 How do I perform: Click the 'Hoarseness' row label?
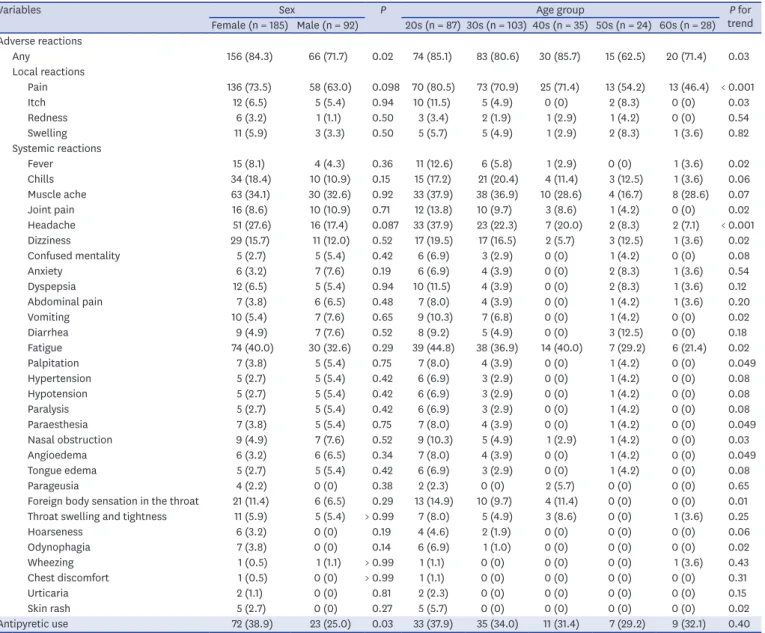tap(55, 532)
